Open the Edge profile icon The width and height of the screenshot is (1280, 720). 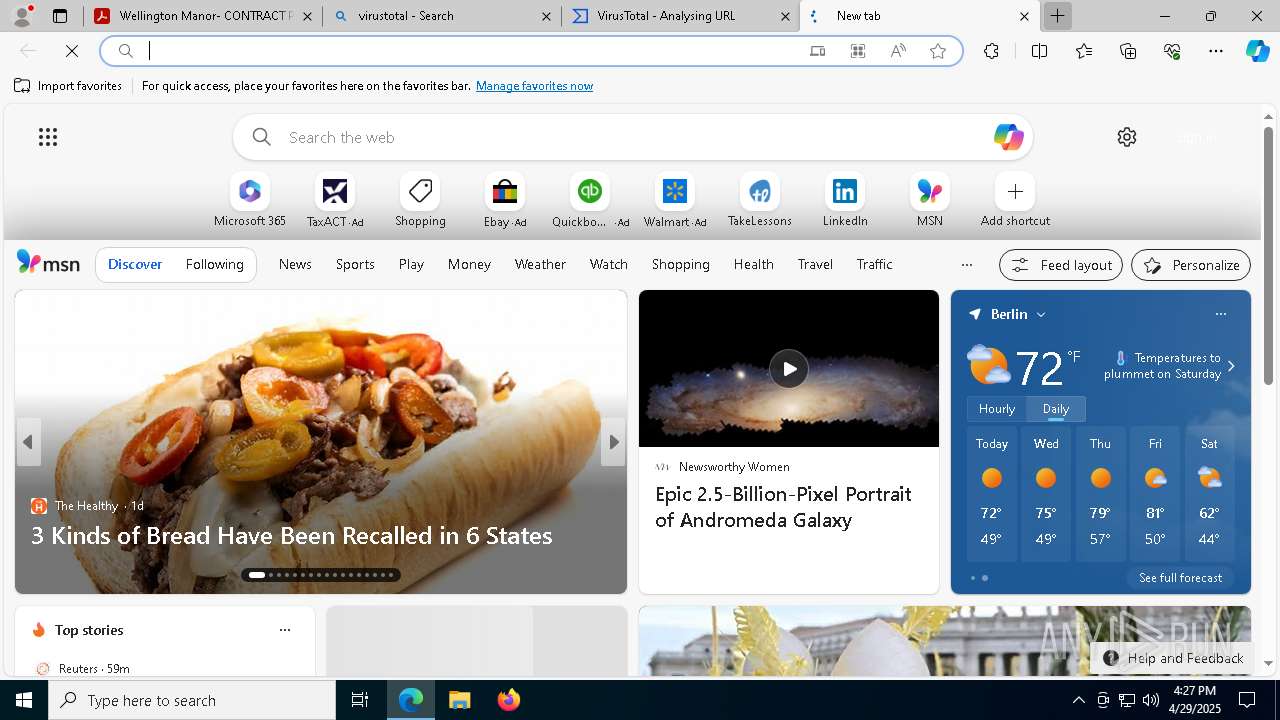22,16
